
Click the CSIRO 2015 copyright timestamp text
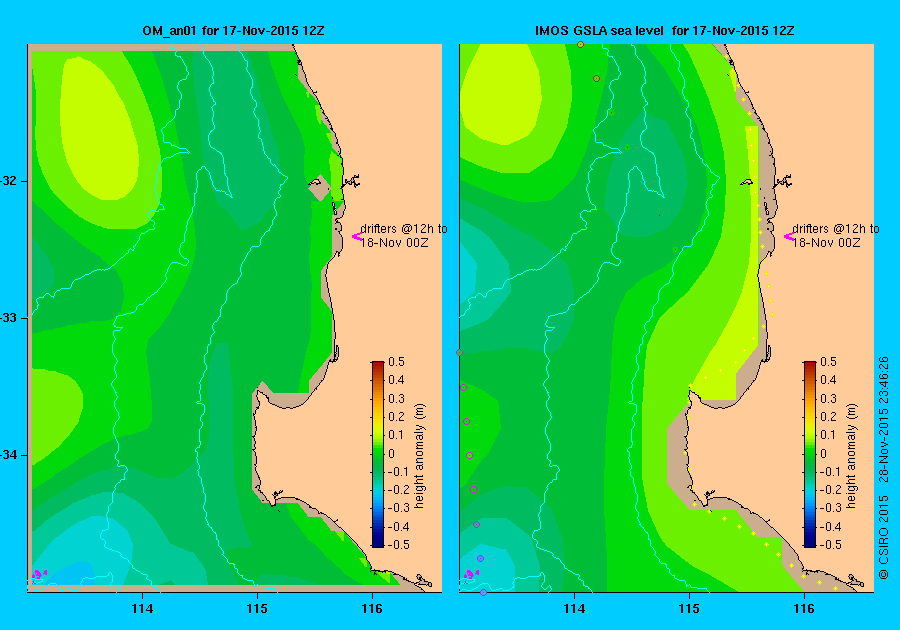click(883, 468)
